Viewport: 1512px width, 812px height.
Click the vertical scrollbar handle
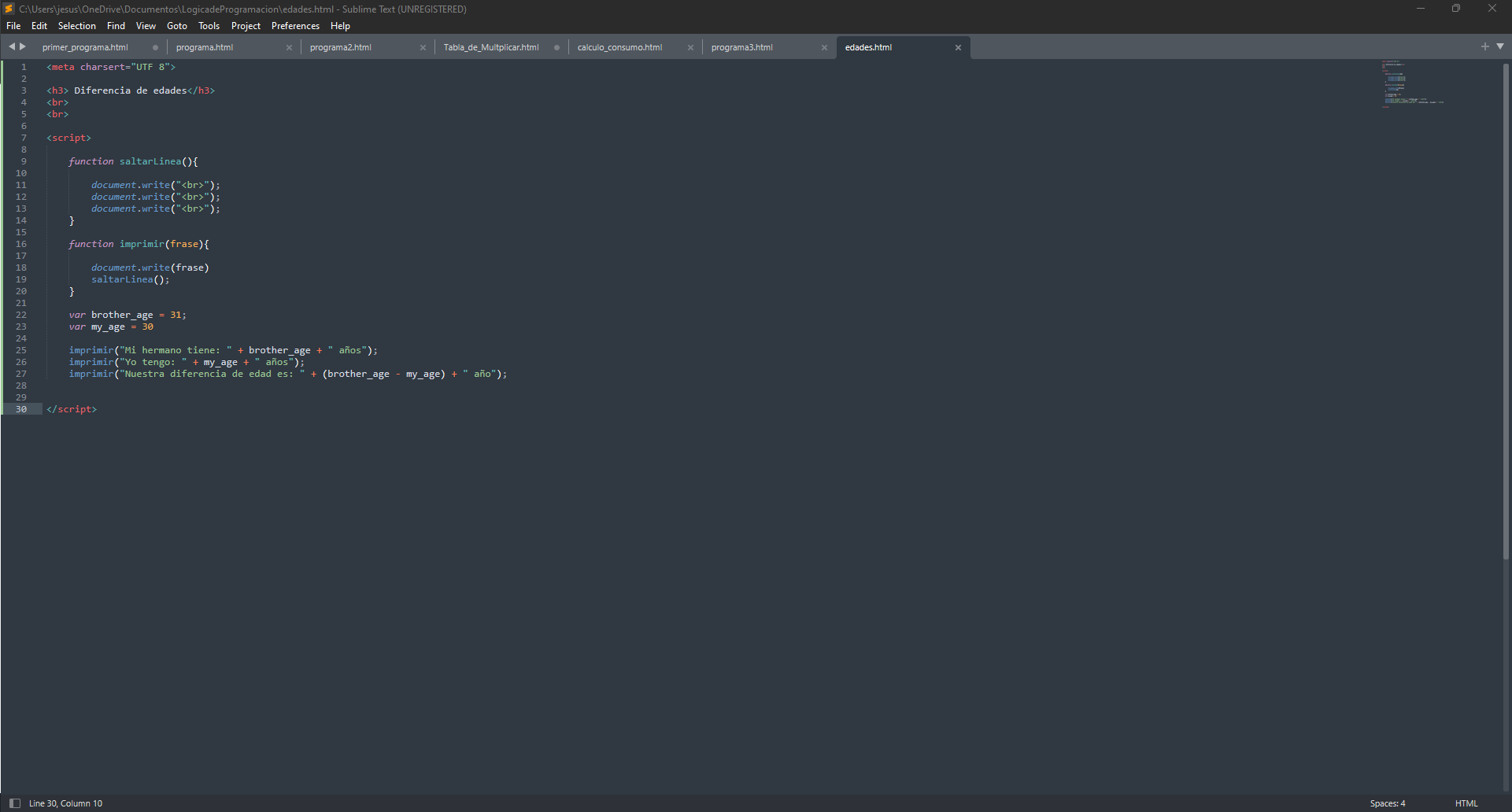pos(1506,311)
